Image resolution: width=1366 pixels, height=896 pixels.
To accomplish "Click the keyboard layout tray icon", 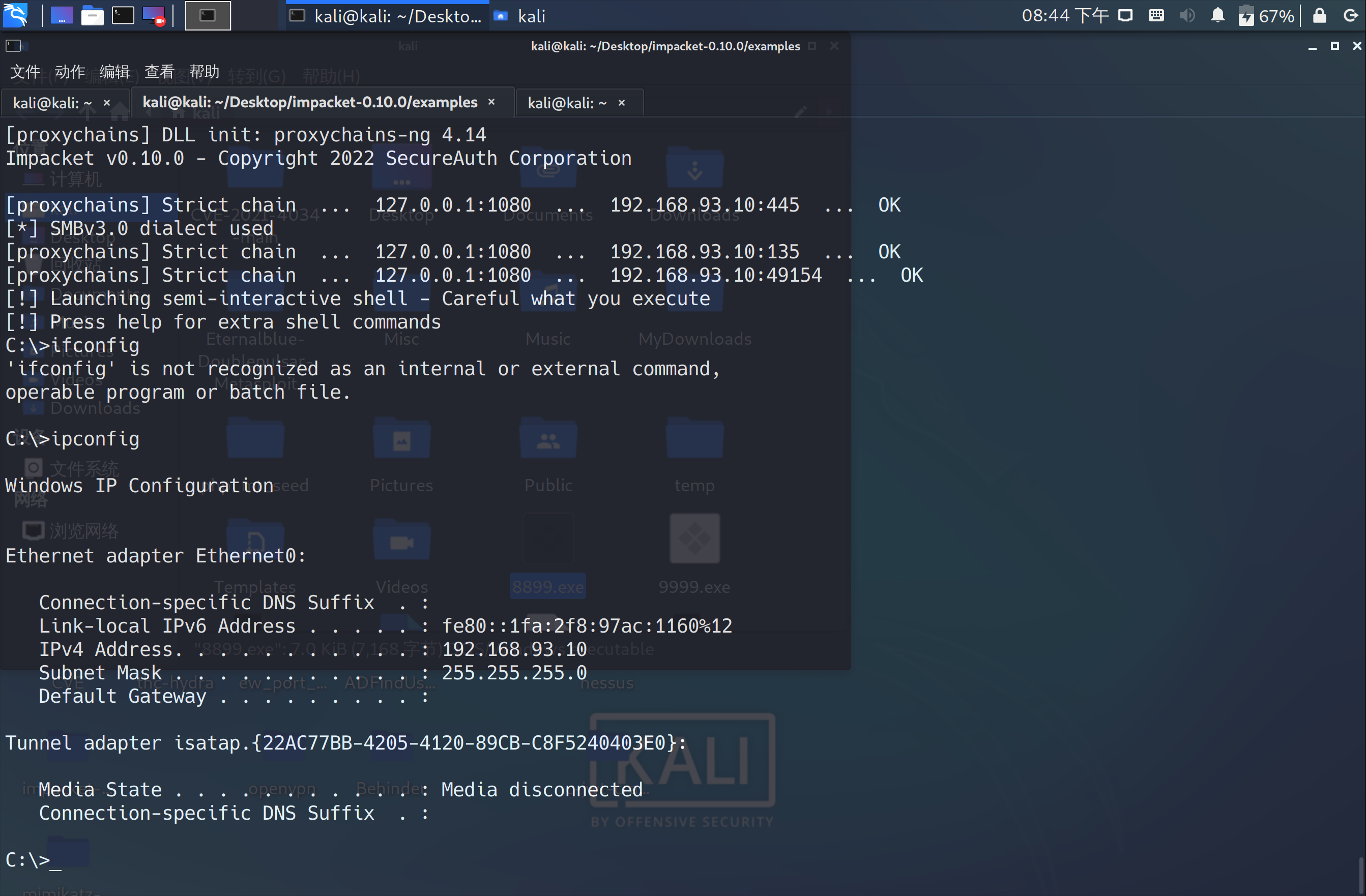I will tap(1156, 15).
